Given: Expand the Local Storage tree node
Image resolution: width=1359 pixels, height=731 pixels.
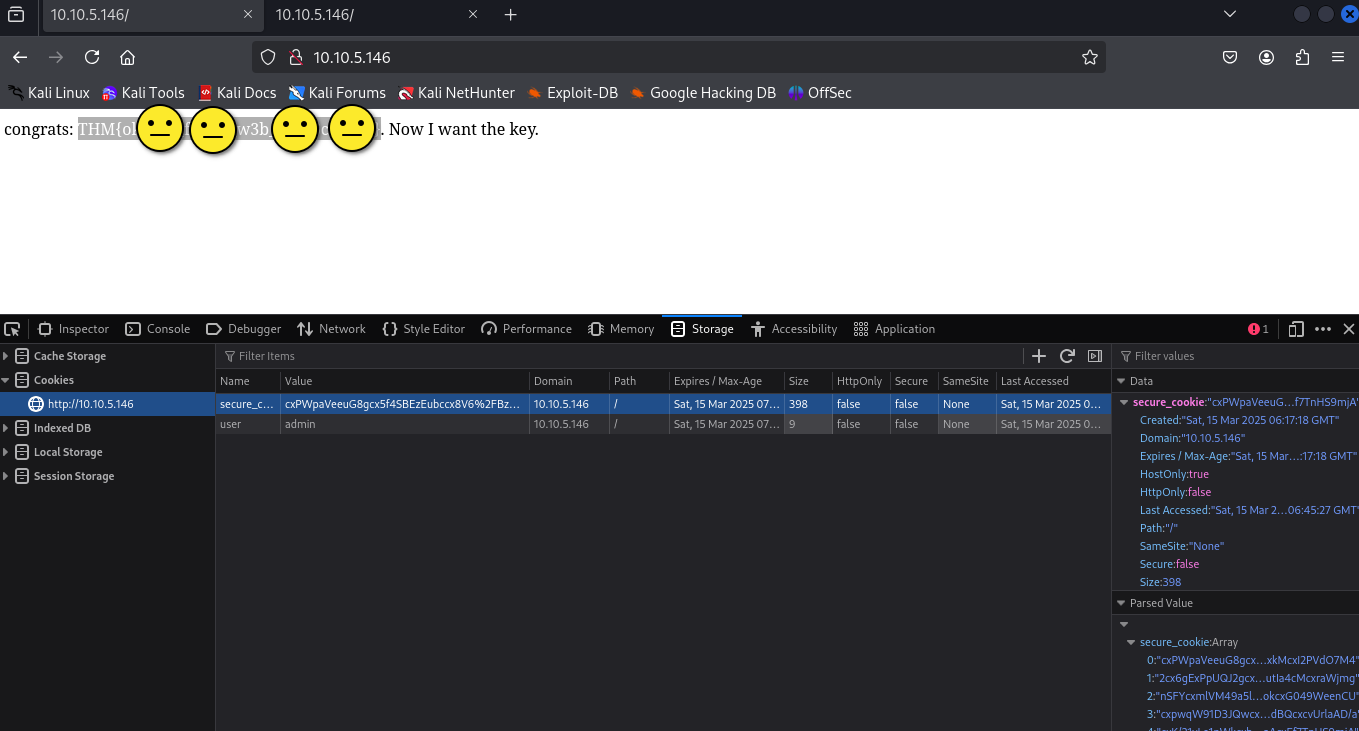Looking at the screenshot, I should point(6,452).
